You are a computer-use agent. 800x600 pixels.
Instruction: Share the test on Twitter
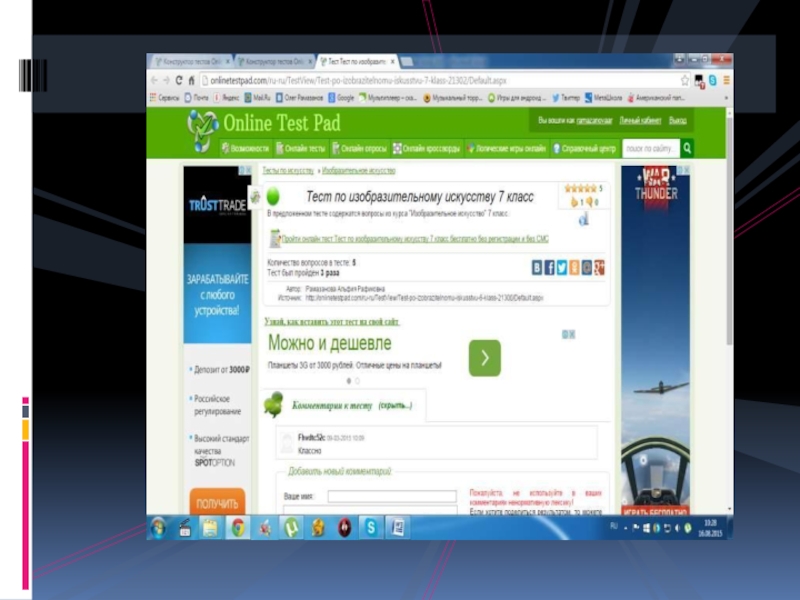pyautogui.click(x=562, y=267)
